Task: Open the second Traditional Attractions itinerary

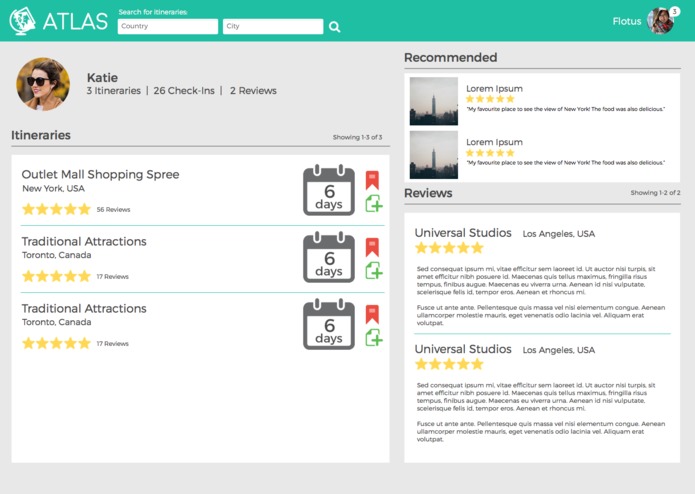Action: tap(84, 308)
